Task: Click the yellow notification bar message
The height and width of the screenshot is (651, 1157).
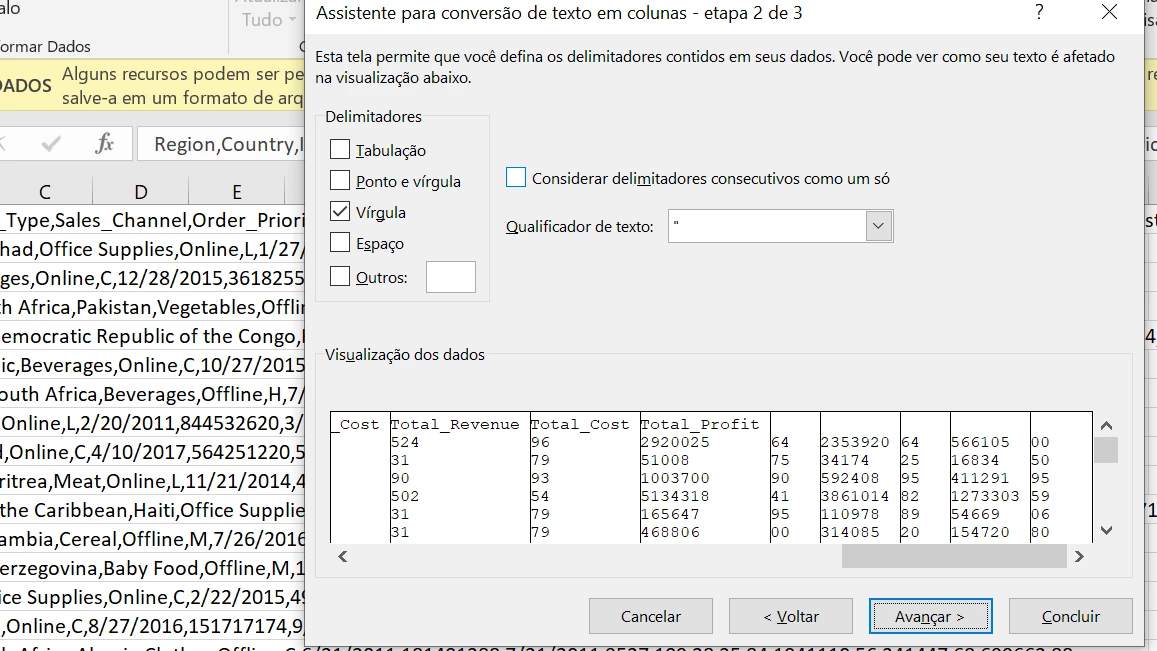Action: point(182,86)
